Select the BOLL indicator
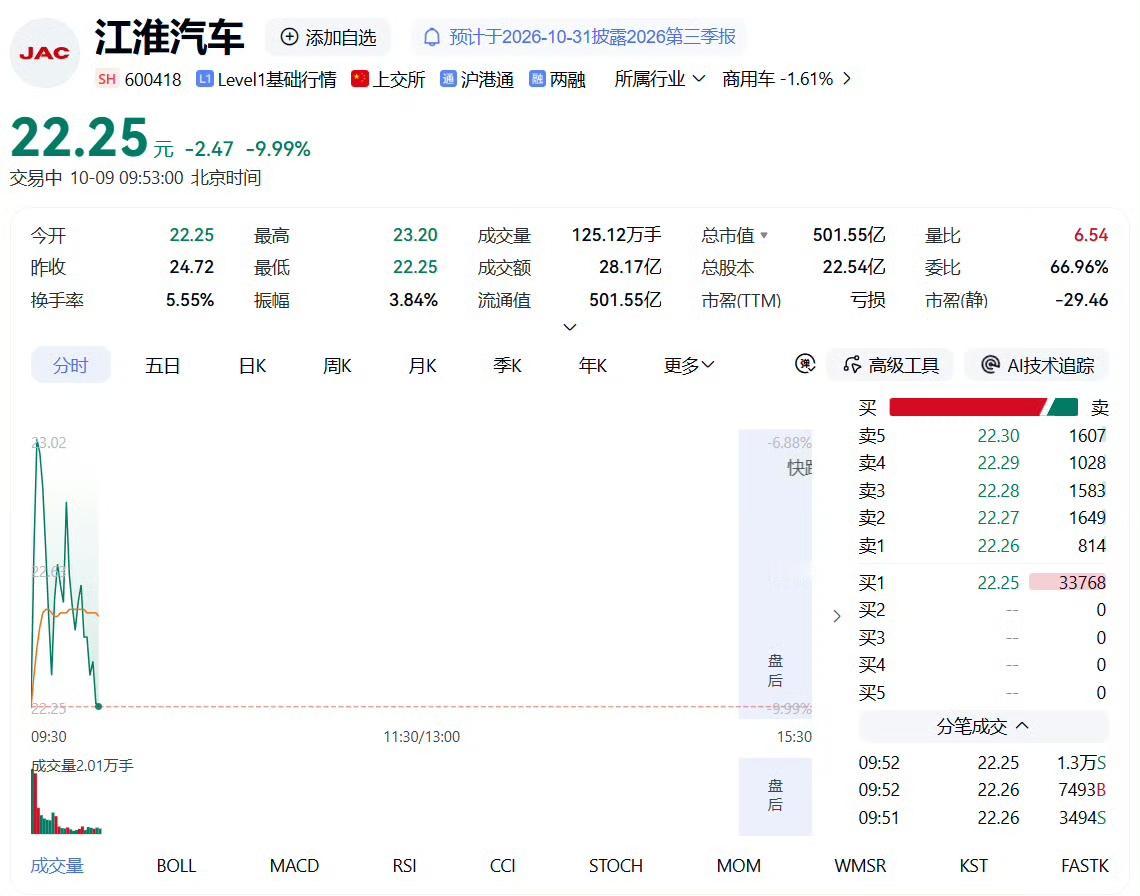 (x=176, y=865)
